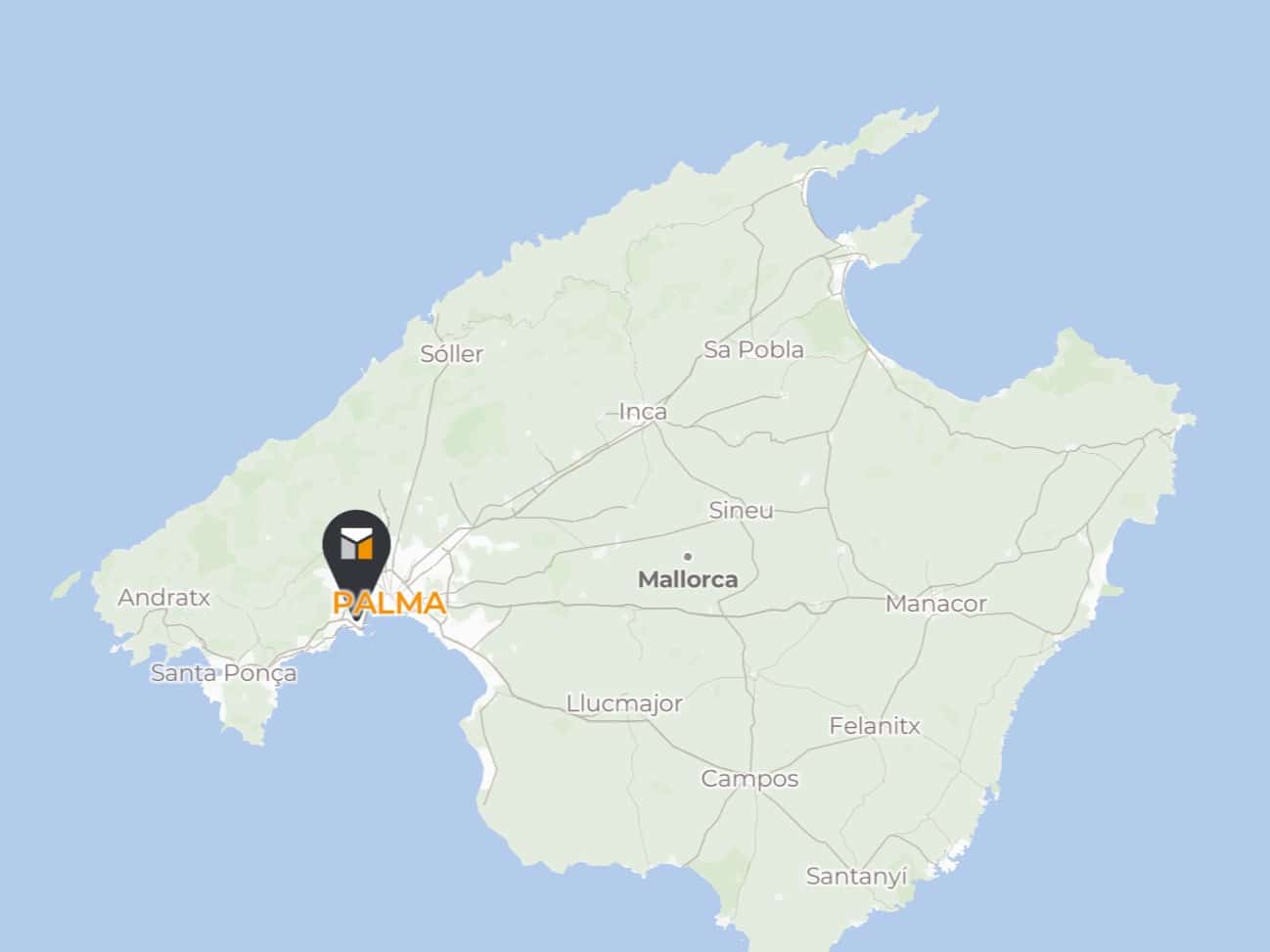The image size is (1270, 952).
Task: Click the Sóller town label
Action: (x=452, y=354)
